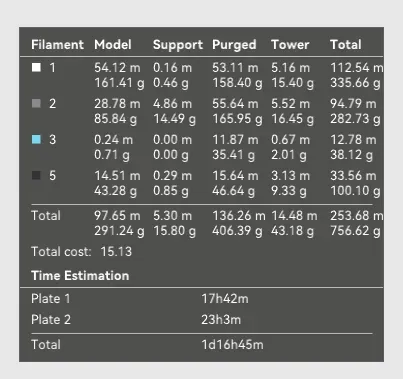Select total weight 335.66 g
Screen dimensions: 403x379
click(355, 83)
